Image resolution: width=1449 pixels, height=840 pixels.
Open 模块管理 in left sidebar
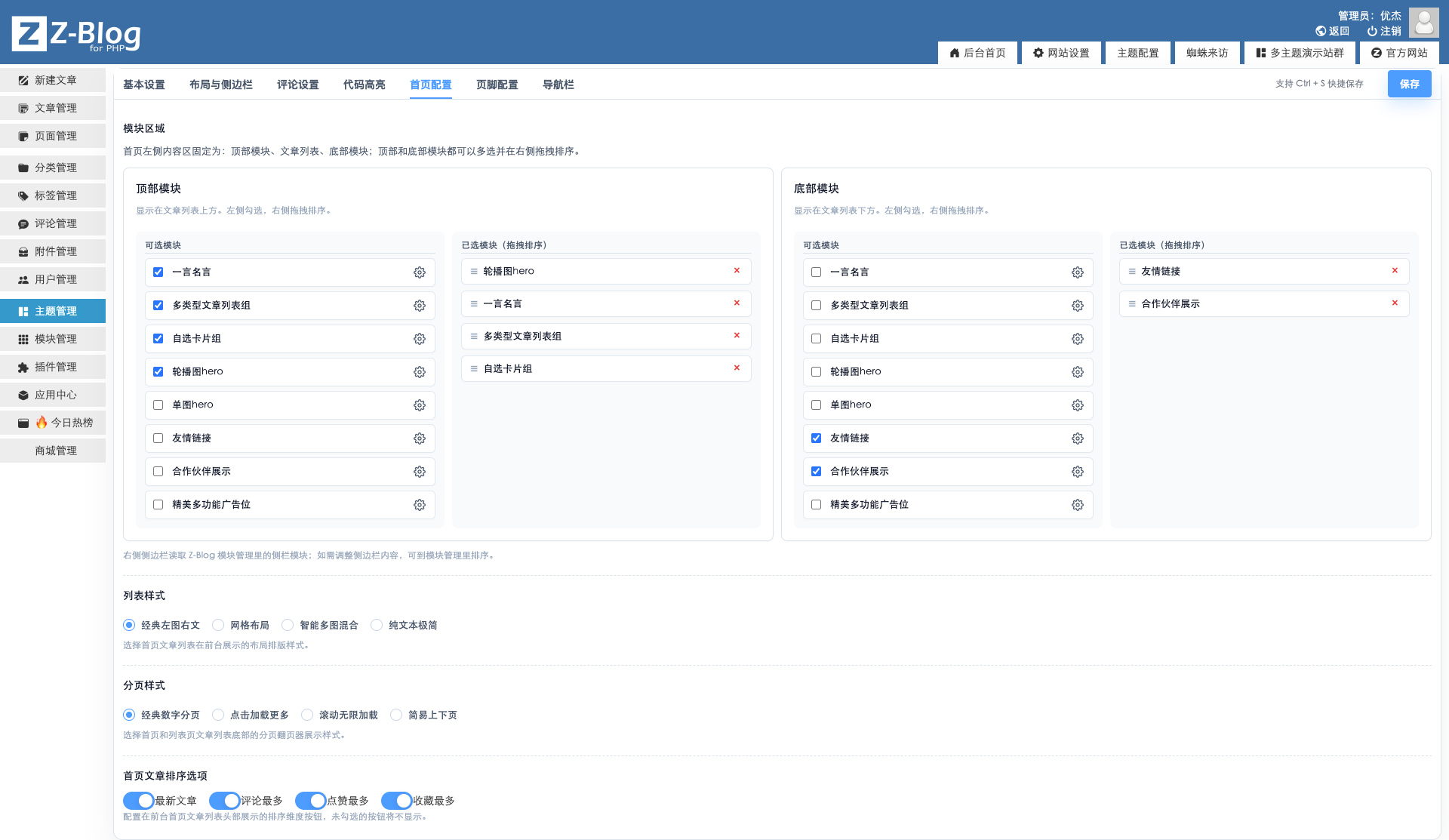pyautogui.click(x=53, y=339)
